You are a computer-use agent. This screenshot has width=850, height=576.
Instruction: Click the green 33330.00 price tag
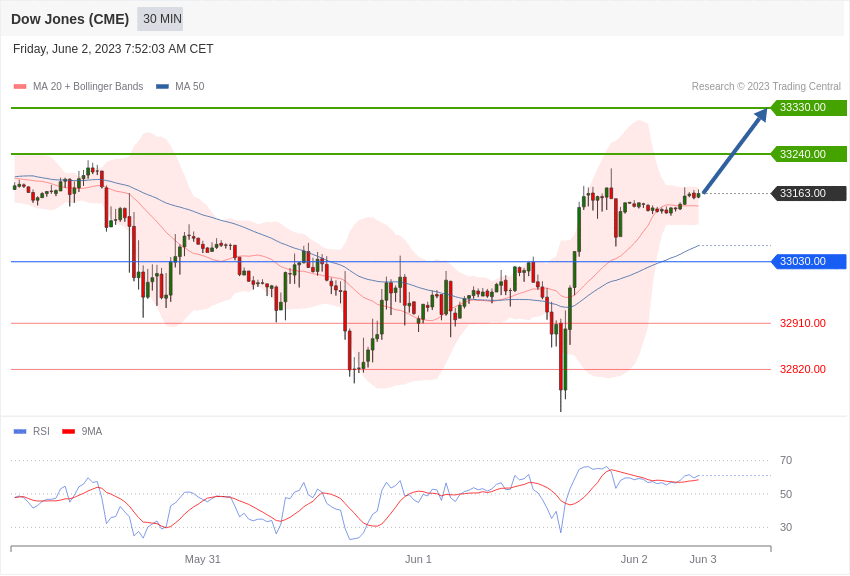pyautogui.click(x=808, y=107)
